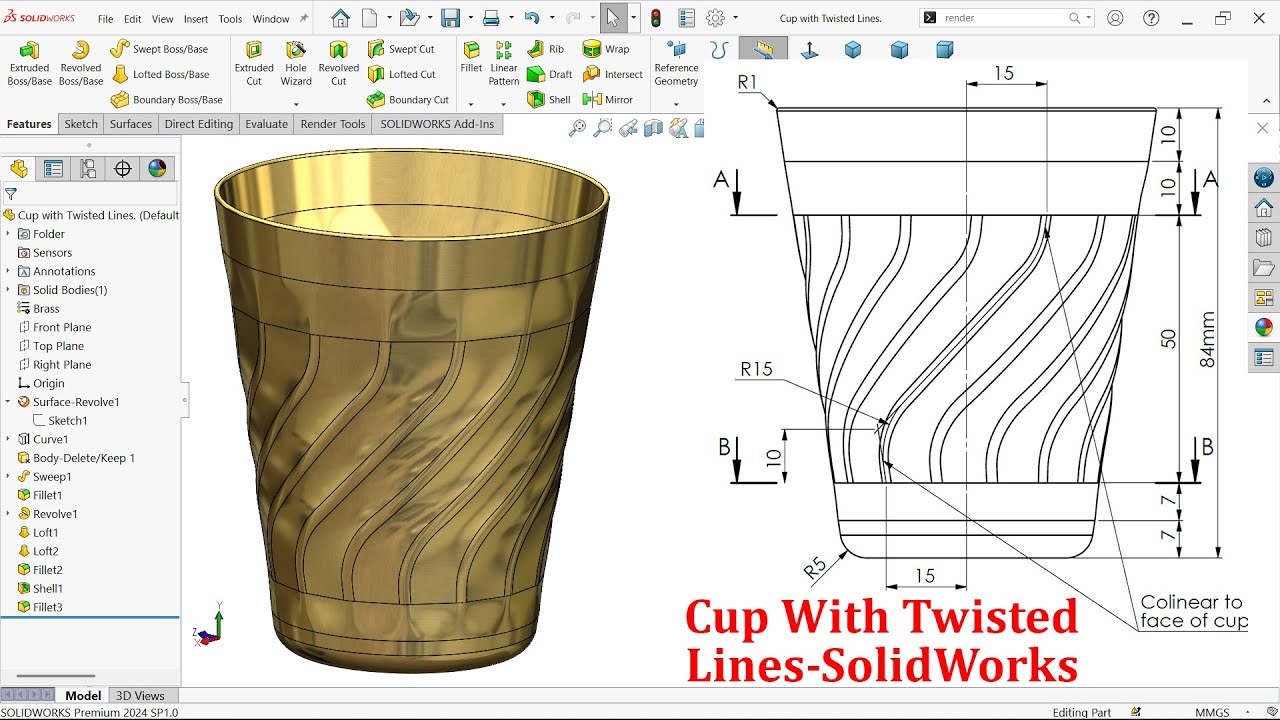
Task: Choose the Swept Boss/Base feature
Action: [159, 49]
